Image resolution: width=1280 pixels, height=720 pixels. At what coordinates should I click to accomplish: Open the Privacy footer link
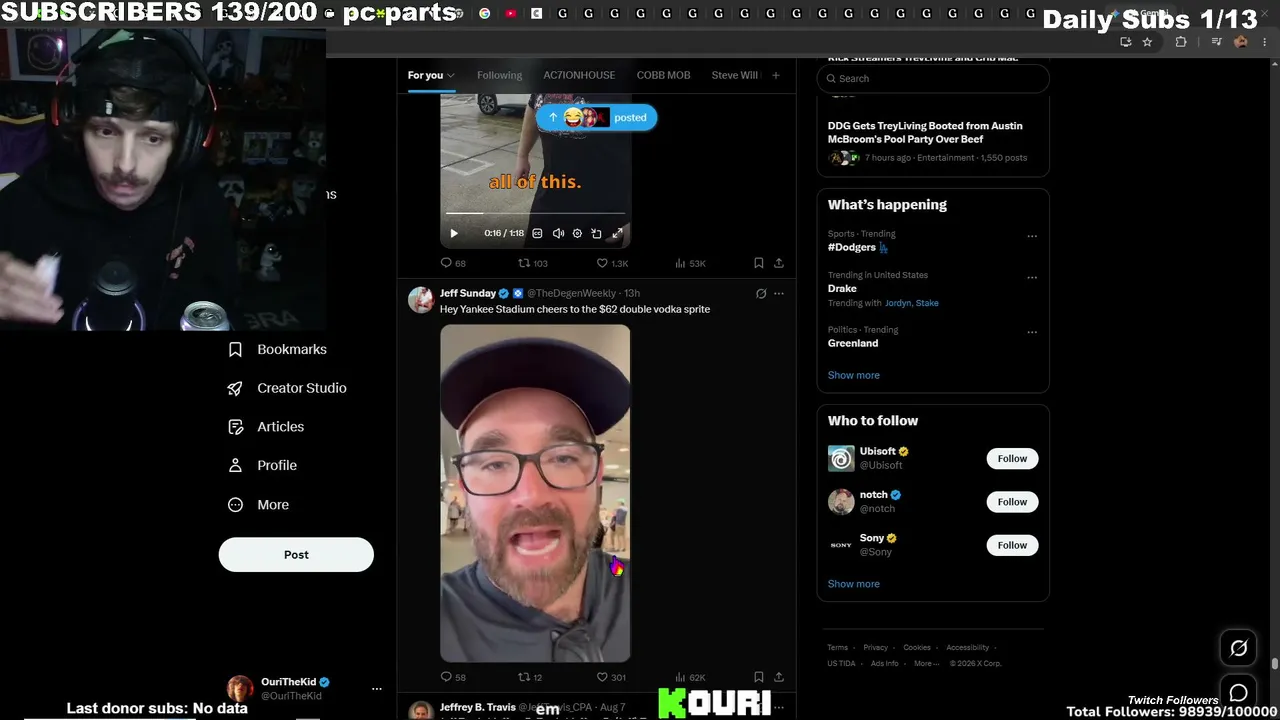(875, 647)
